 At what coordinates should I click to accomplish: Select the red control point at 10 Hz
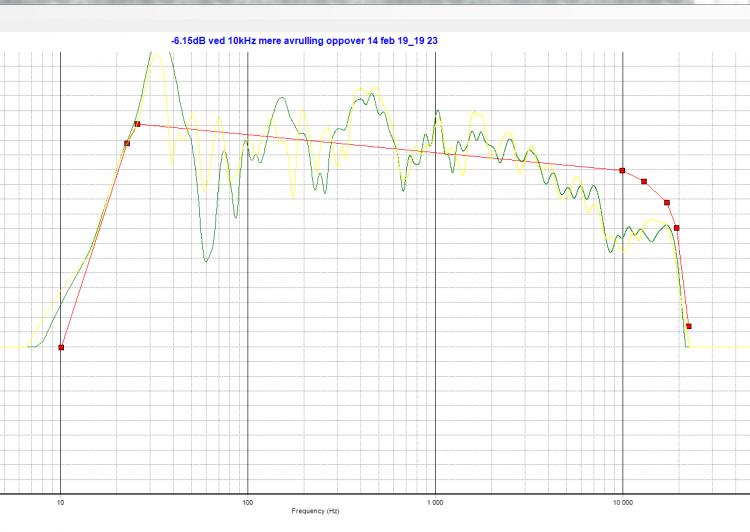(x=61, y=347)
